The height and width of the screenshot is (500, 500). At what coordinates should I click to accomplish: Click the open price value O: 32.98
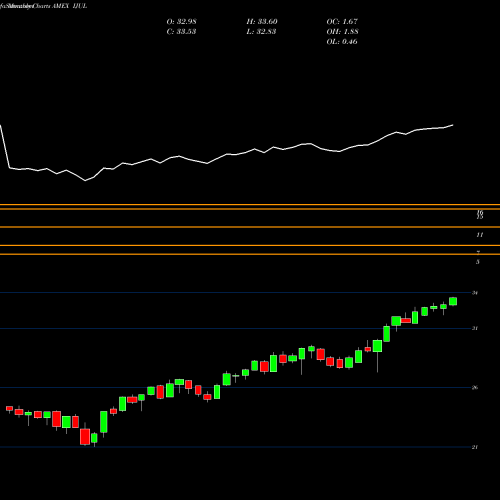[181, 22]
